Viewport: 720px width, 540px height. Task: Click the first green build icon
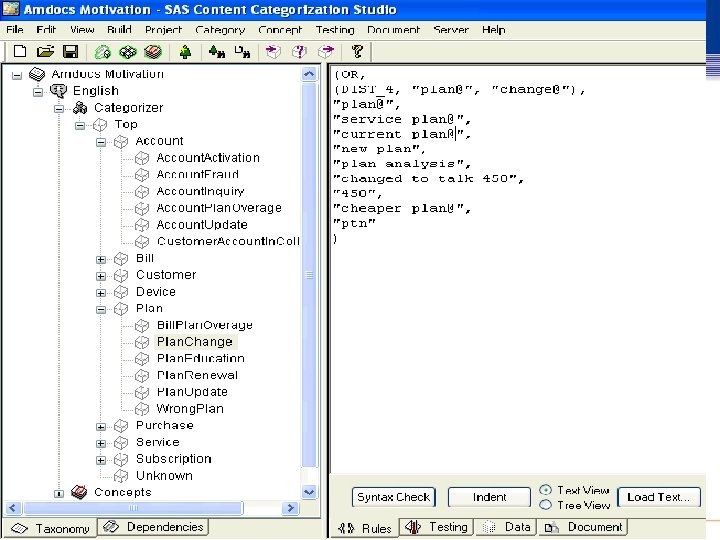[x=102, y=52]
